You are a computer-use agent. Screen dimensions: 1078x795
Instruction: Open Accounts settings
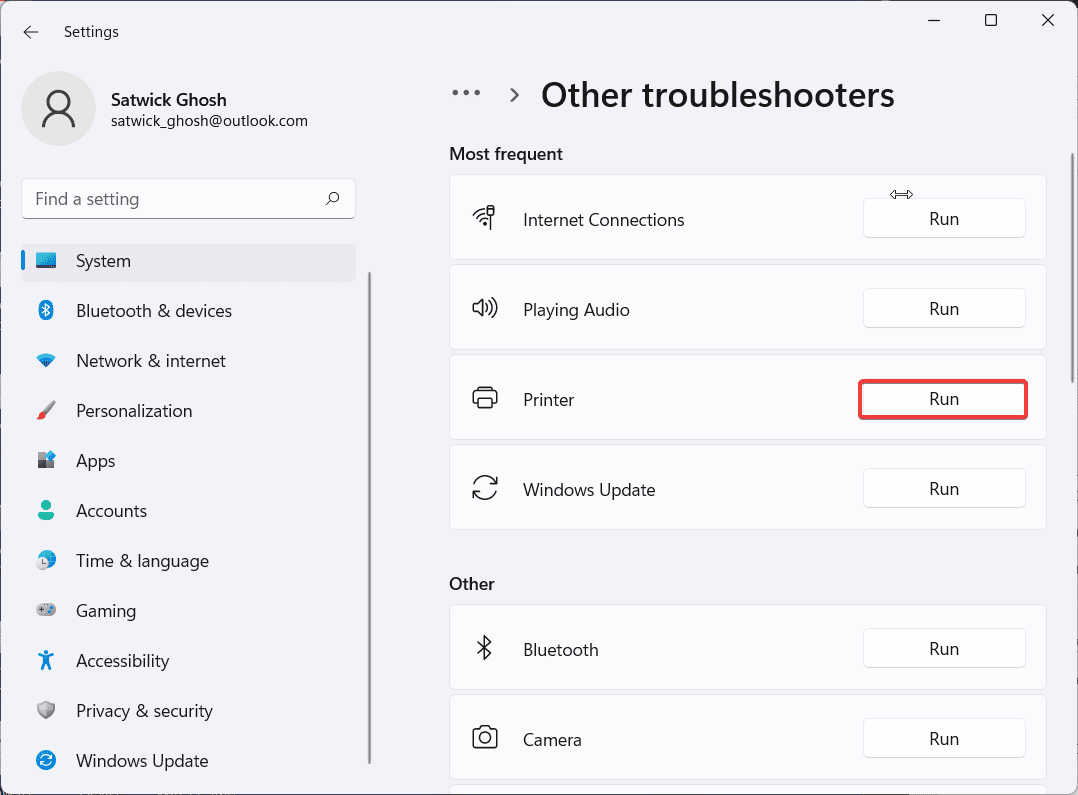188,511
